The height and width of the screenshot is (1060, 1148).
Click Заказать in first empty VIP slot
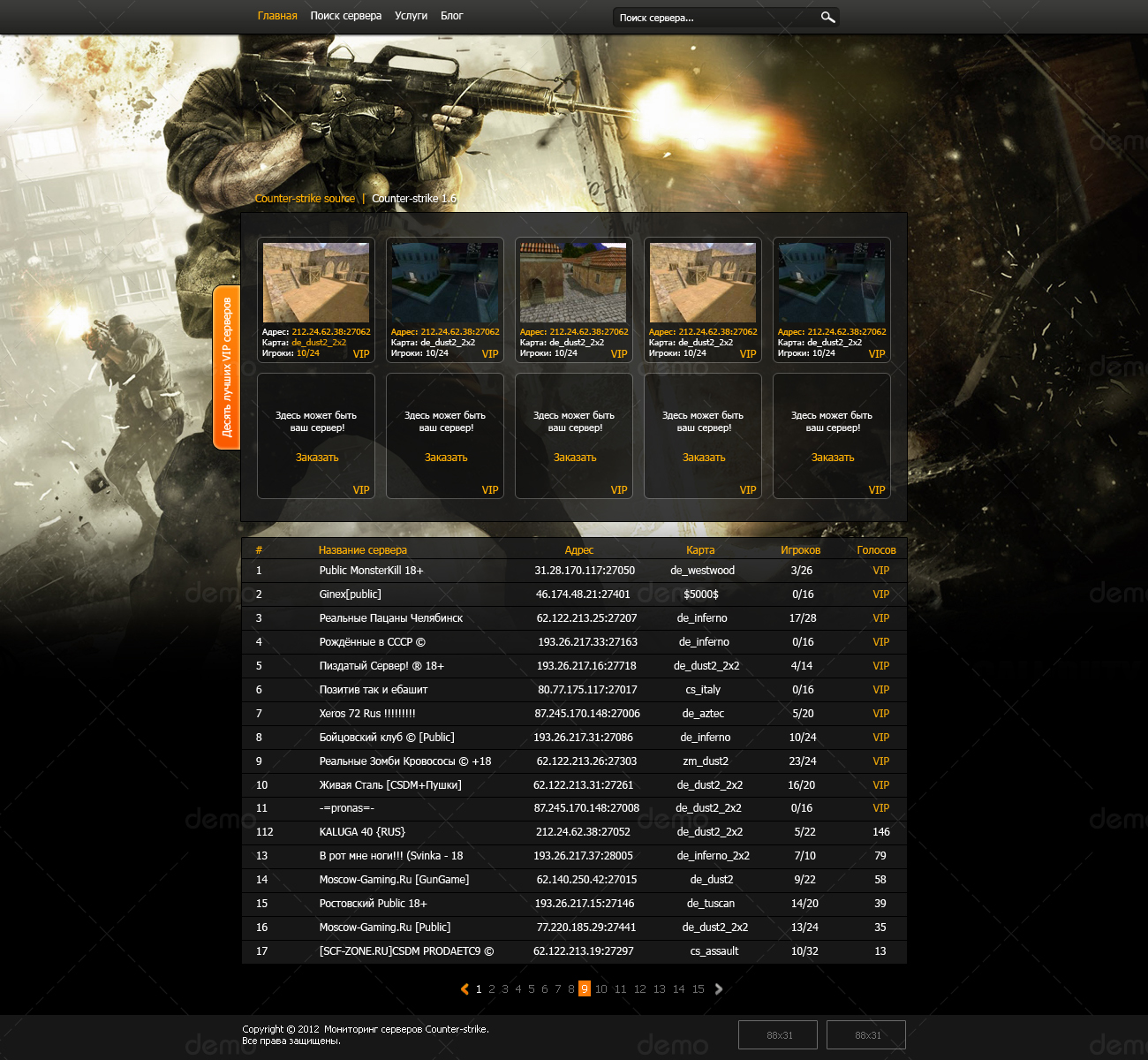click(317, 458)
